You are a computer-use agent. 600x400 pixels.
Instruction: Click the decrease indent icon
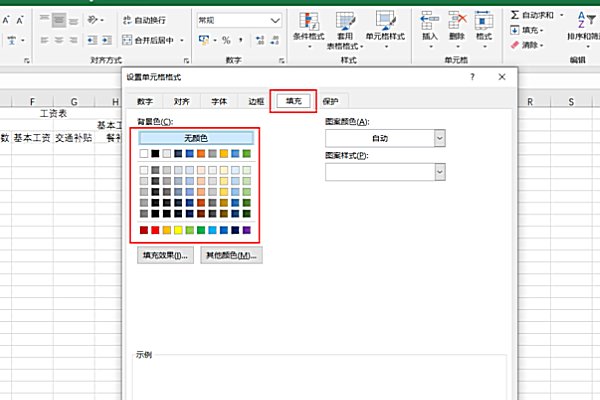(92, 40)
